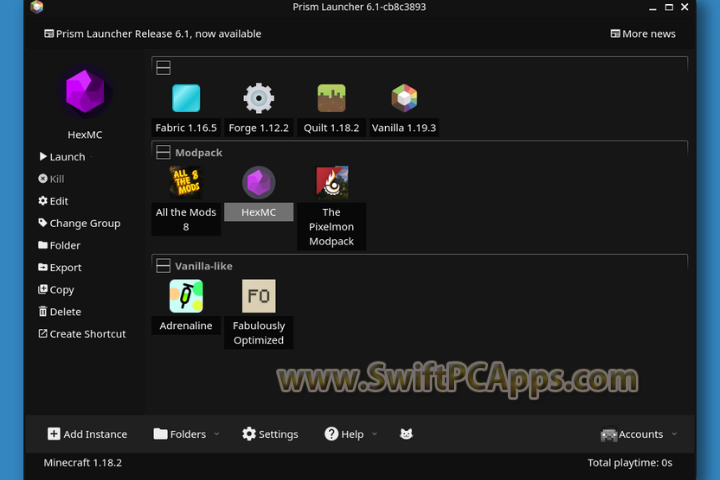Select the Forge 1.12.2 gear icon
Screen dimensions: 720x480
coord(259,98)
